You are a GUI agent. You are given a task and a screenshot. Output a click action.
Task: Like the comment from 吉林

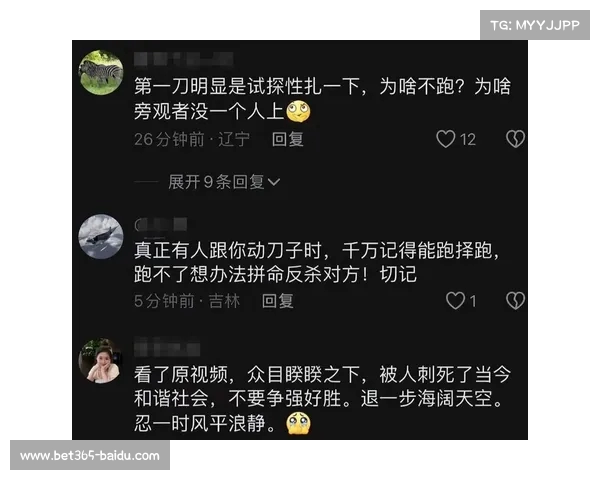click(455, 301)
